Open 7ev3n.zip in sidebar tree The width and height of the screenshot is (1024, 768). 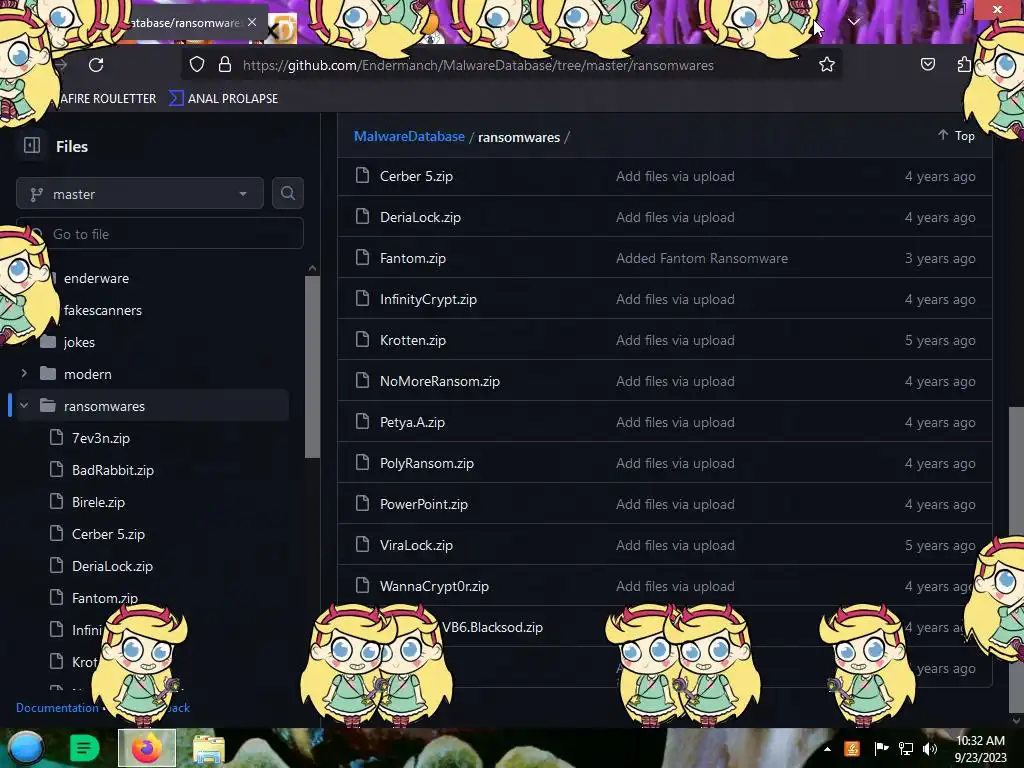(101, 438)
